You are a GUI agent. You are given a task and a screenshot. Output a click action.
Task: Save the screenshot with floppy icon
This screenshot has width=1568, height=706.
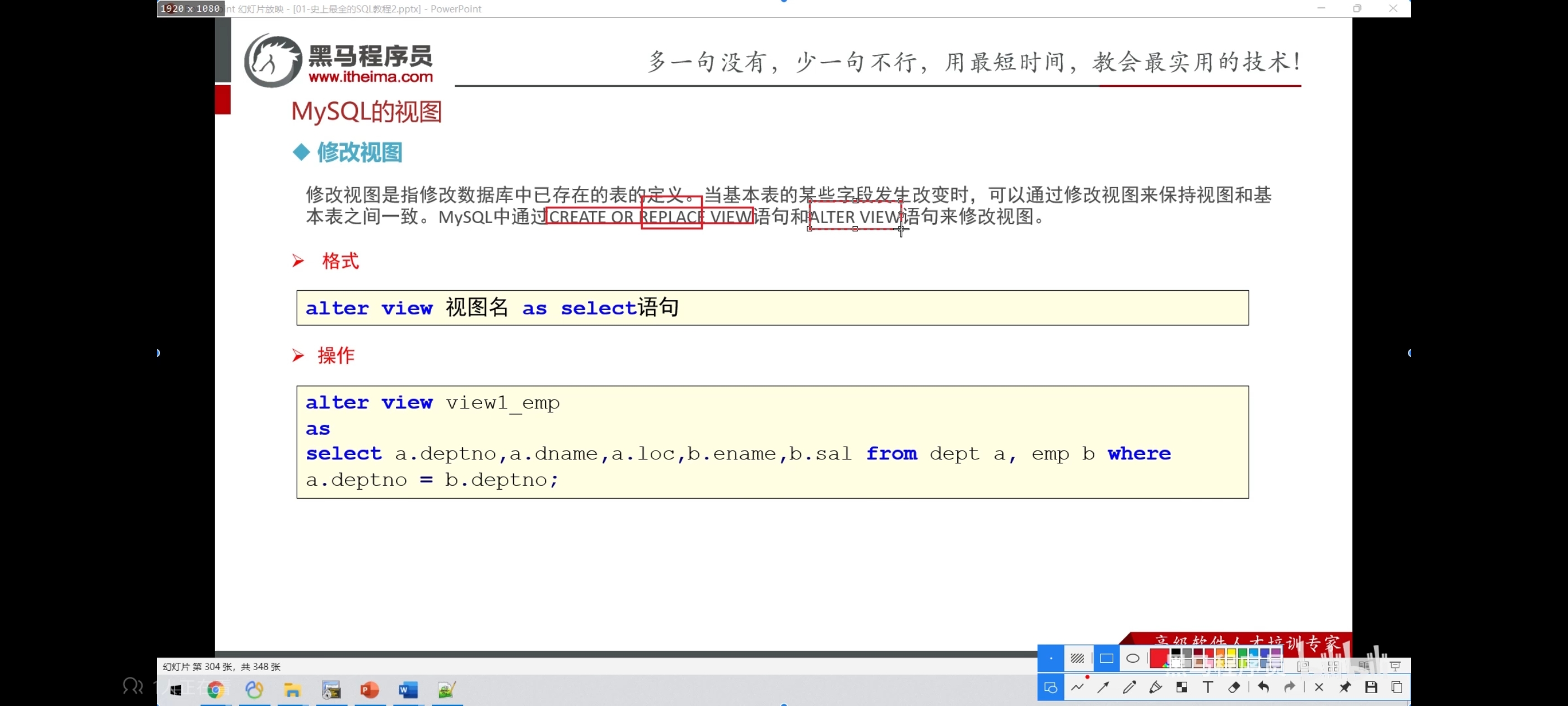click(1371, 688)
